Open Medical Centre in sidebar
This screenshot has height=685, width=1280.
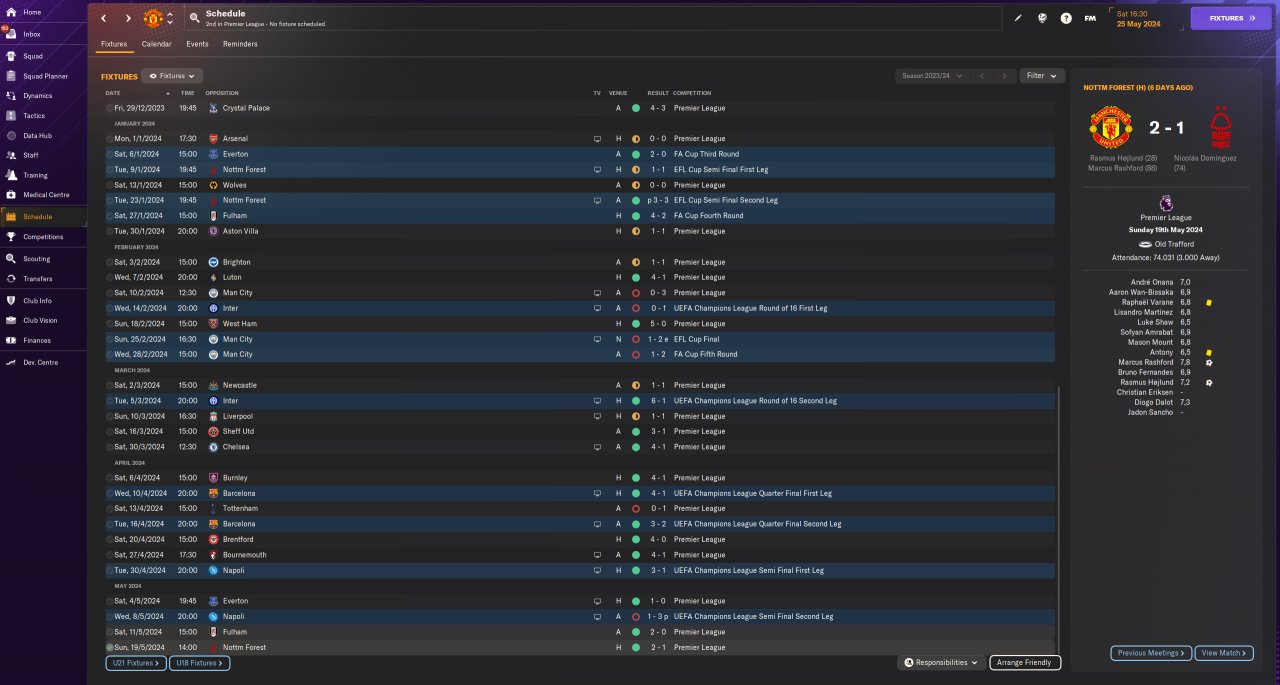(45, 195)
